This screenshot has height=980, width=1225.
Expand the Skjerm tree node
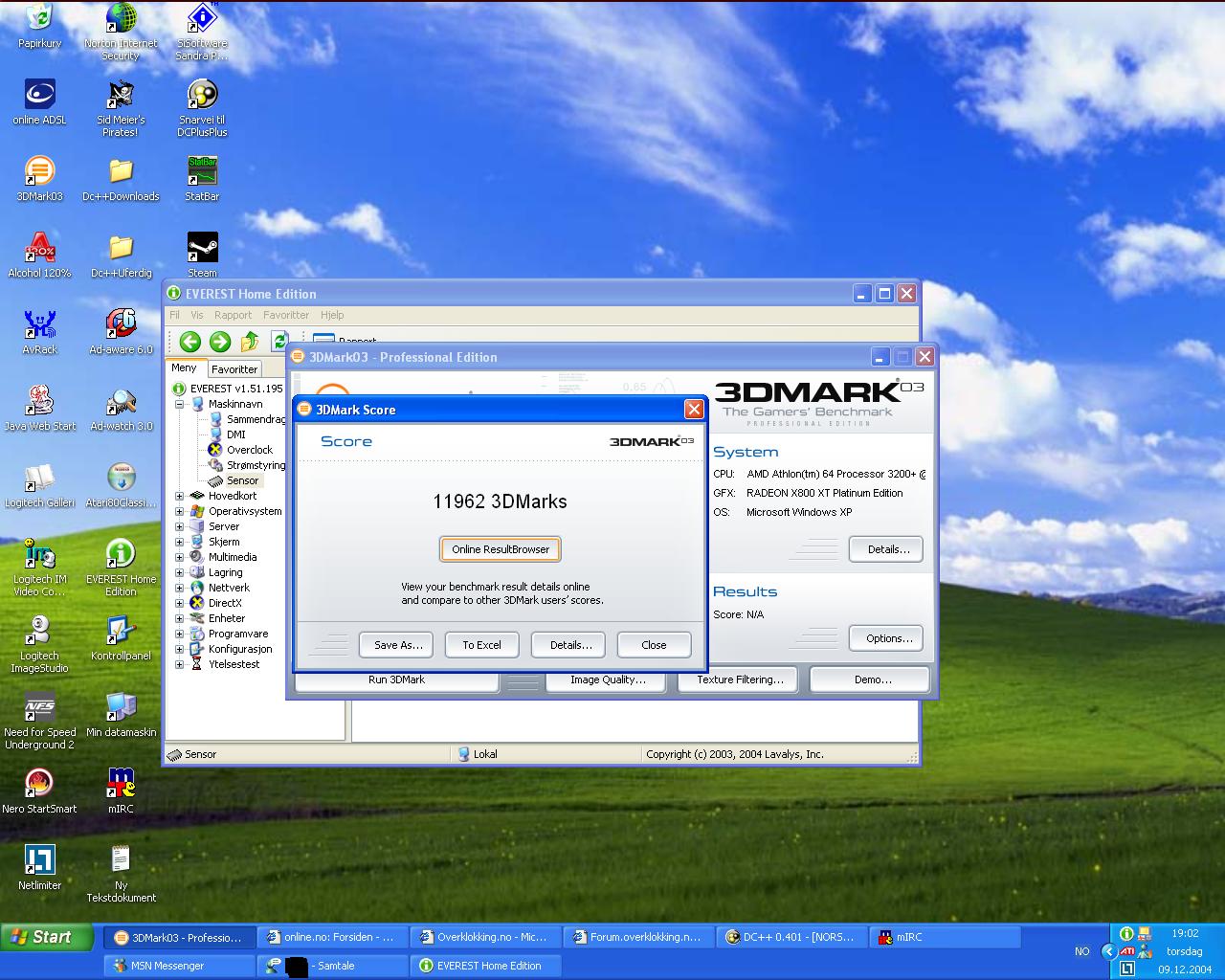(x=179, y=542)
